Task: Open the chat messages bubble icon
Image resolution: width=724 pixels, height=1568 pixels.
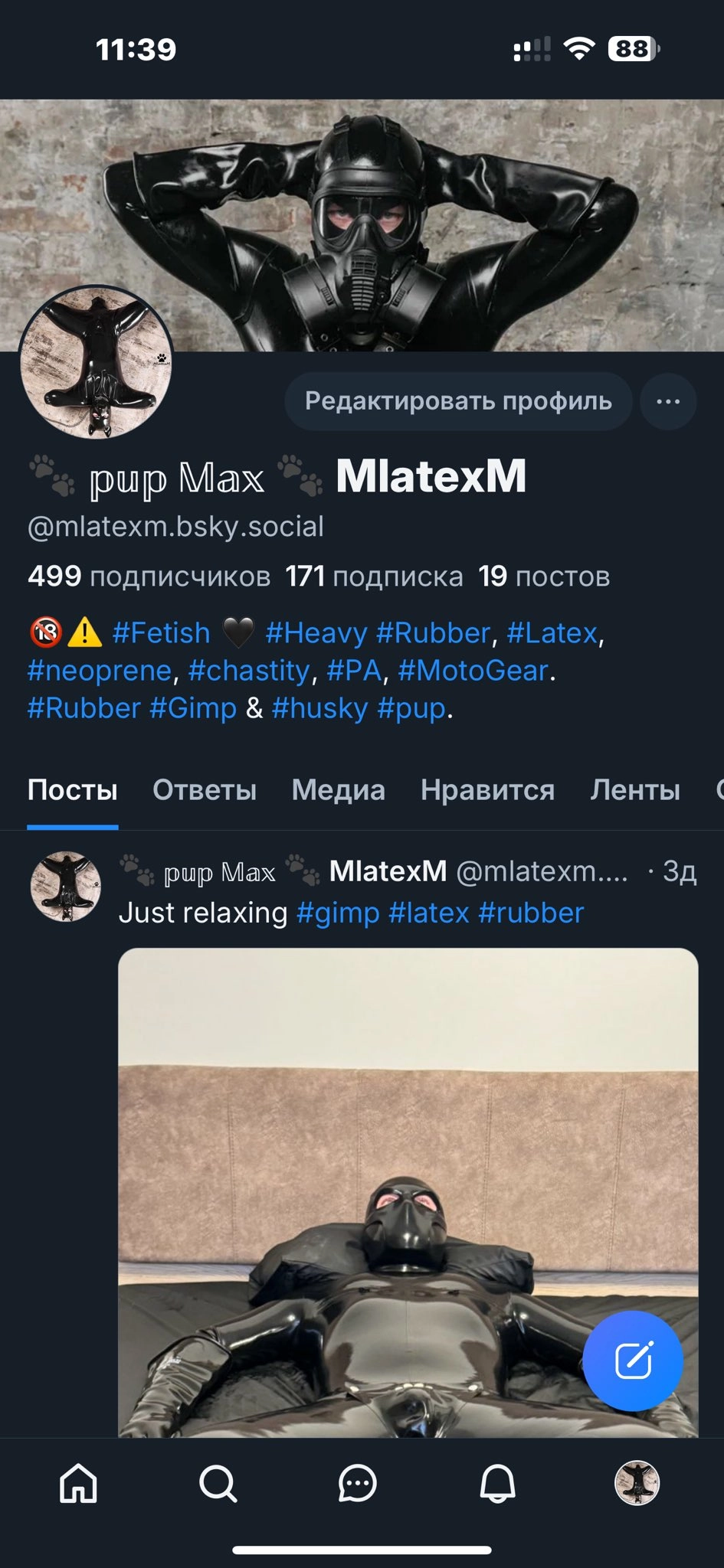Action: (358, 1484)
